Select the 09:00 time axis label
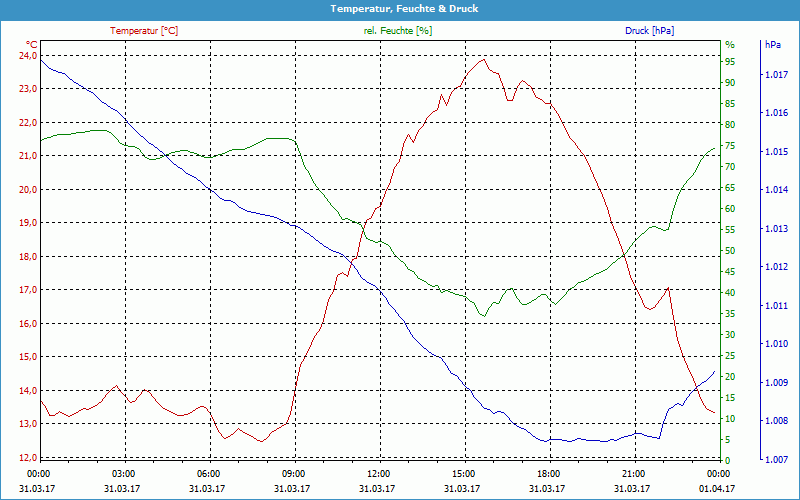This screenshot has height=500, width=800. [294, 472]
